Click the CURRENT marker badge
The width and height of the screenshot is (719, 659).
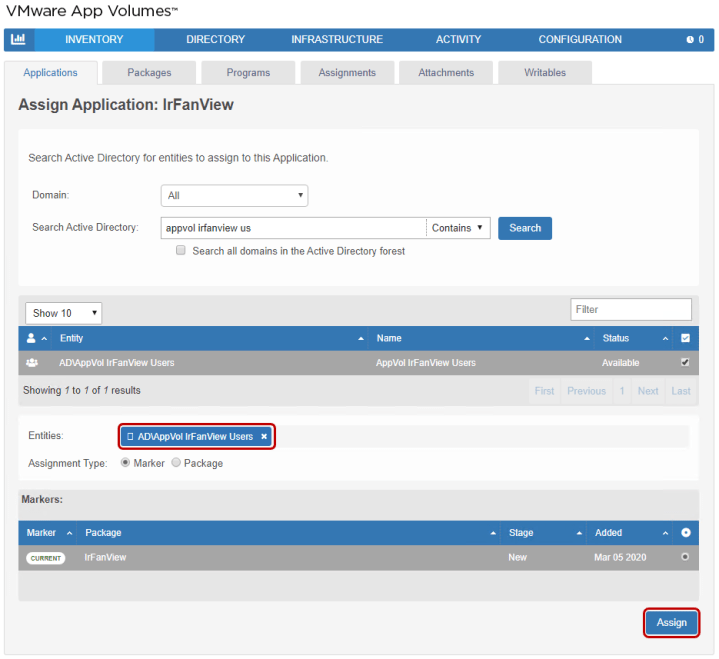[x=45, y=558]
